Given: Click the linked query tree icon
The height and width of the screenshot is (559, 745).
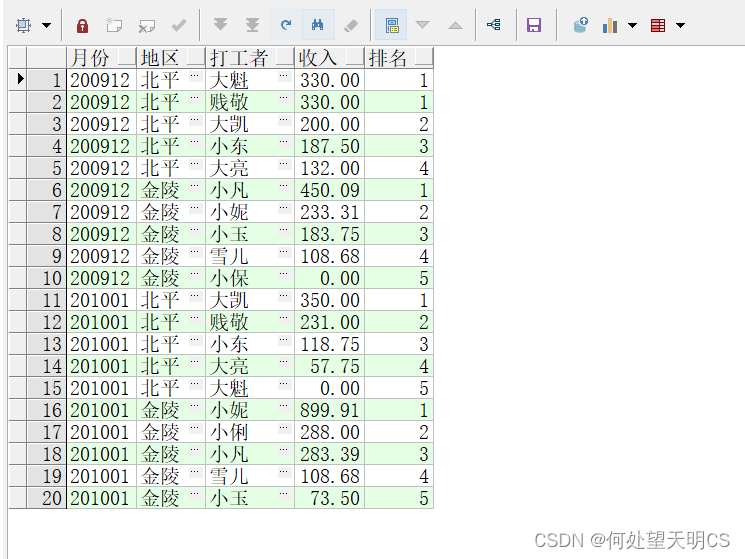Looking at the screenshot, I should coord(494,25).
